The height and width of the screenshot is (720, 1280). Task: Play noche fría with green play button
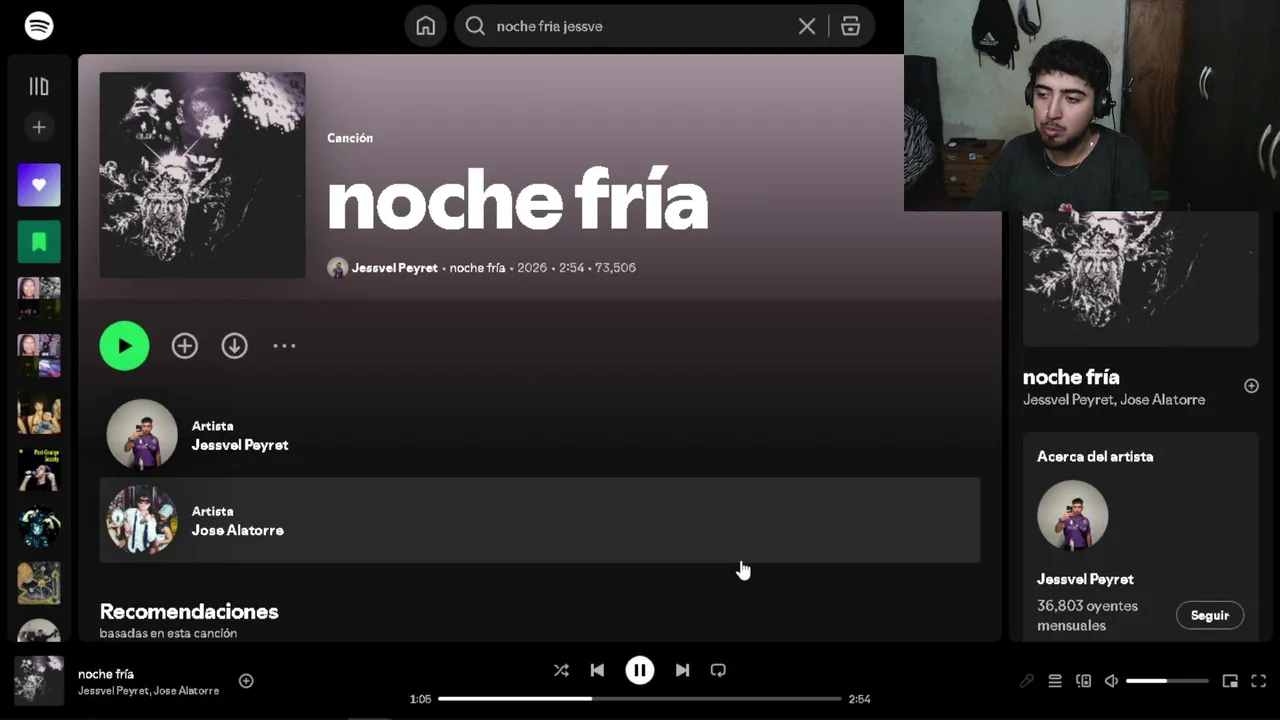click(124, 346)
